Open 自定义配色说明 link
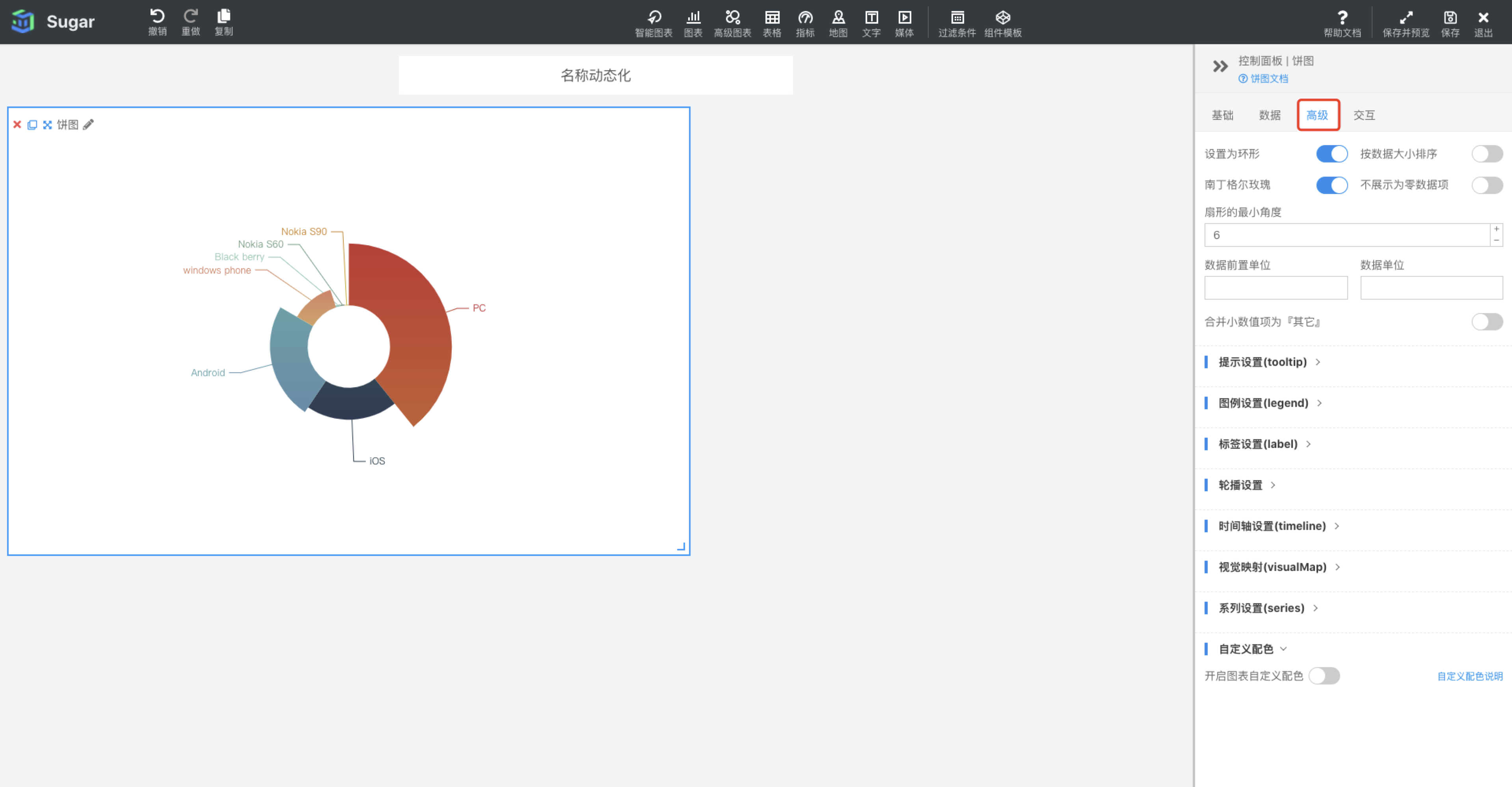 point(1470,677)
